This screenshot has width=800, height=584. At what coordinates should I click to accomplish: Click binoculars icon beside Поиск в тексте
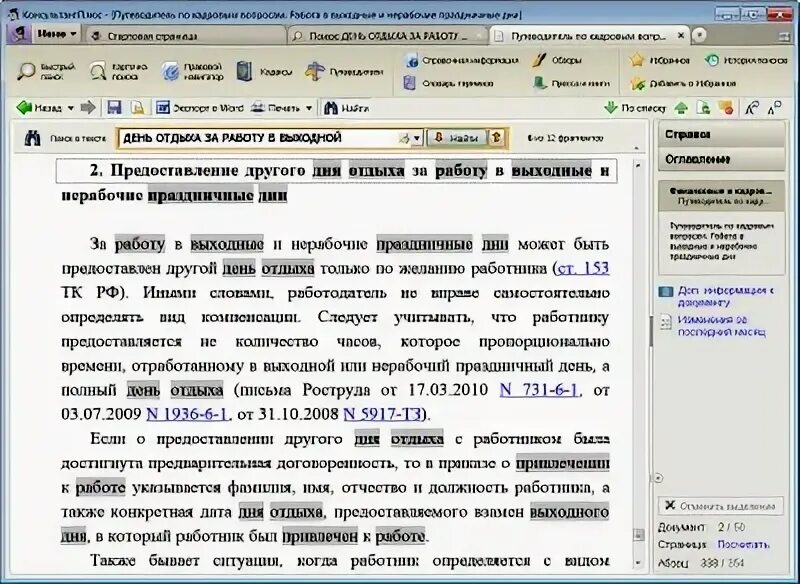[x=32, y=138]
